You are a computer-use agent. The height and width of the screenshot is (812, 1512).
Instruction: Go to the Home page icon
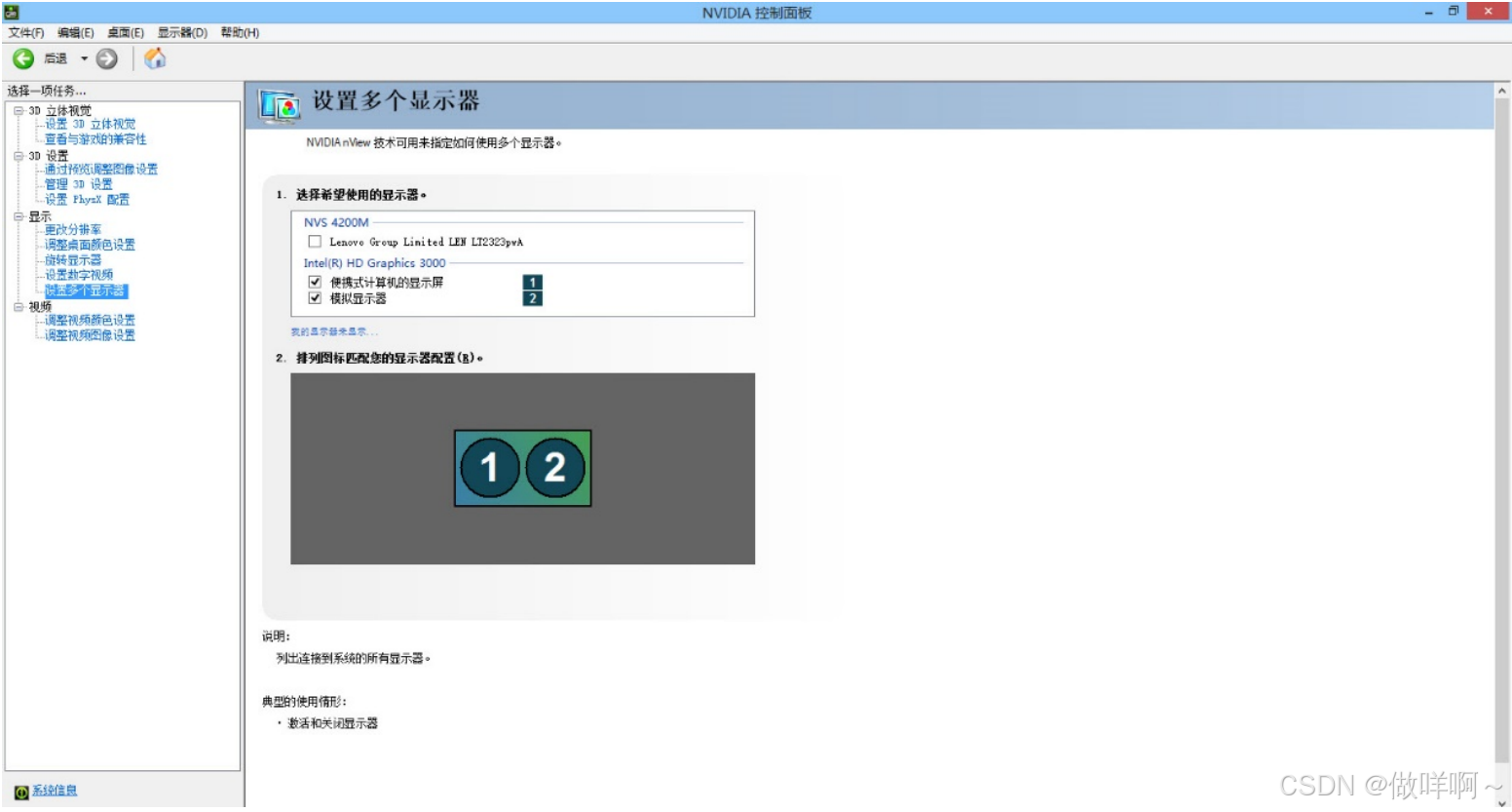pos(155,58)
